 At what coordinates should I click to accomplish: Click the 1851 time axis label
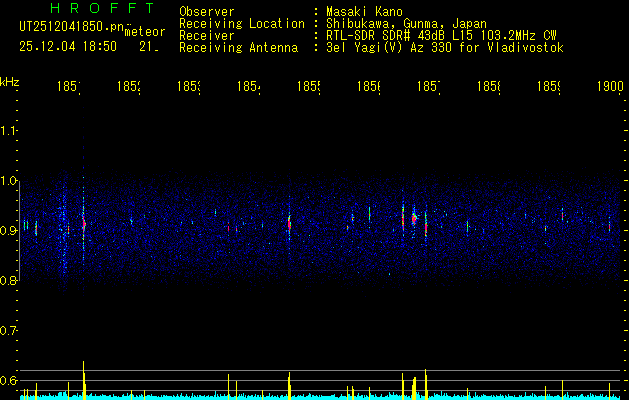click(x=69, y=86)
